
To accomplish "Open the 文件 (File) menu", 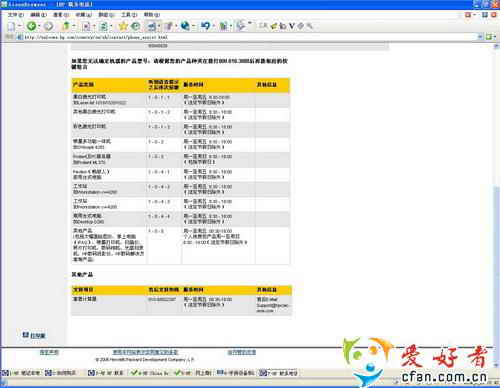I will tap(16, 15).
